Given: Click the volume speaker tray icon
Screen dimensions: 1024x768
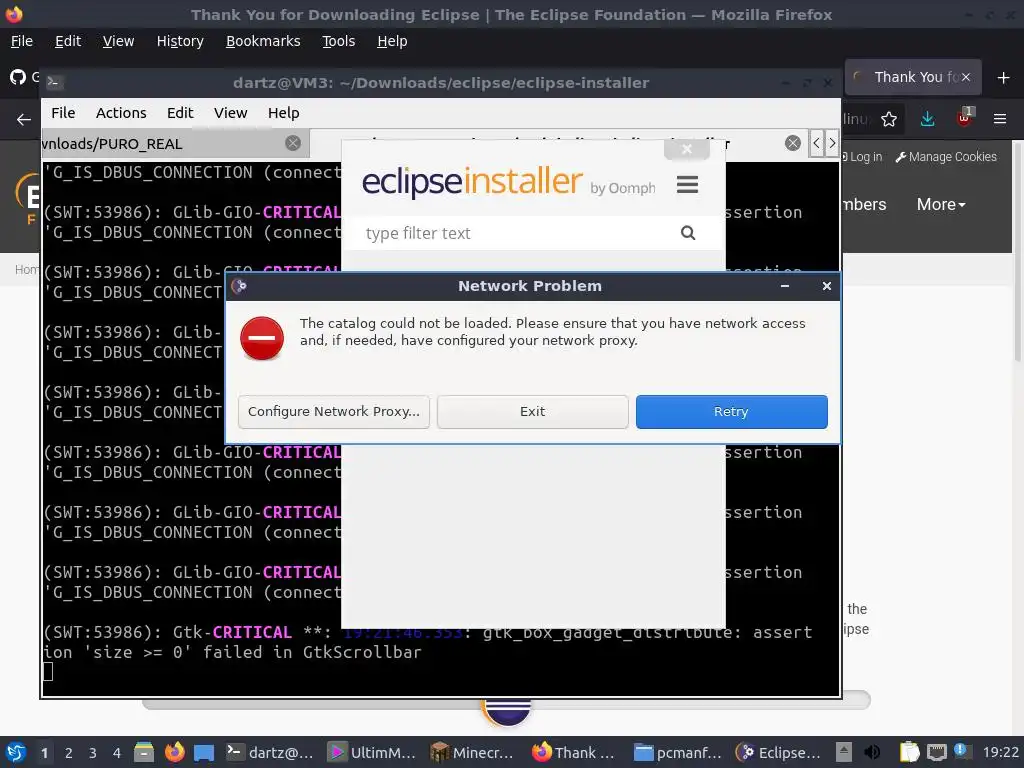Looking at the screenshot, I should click(x=872, y=752).
